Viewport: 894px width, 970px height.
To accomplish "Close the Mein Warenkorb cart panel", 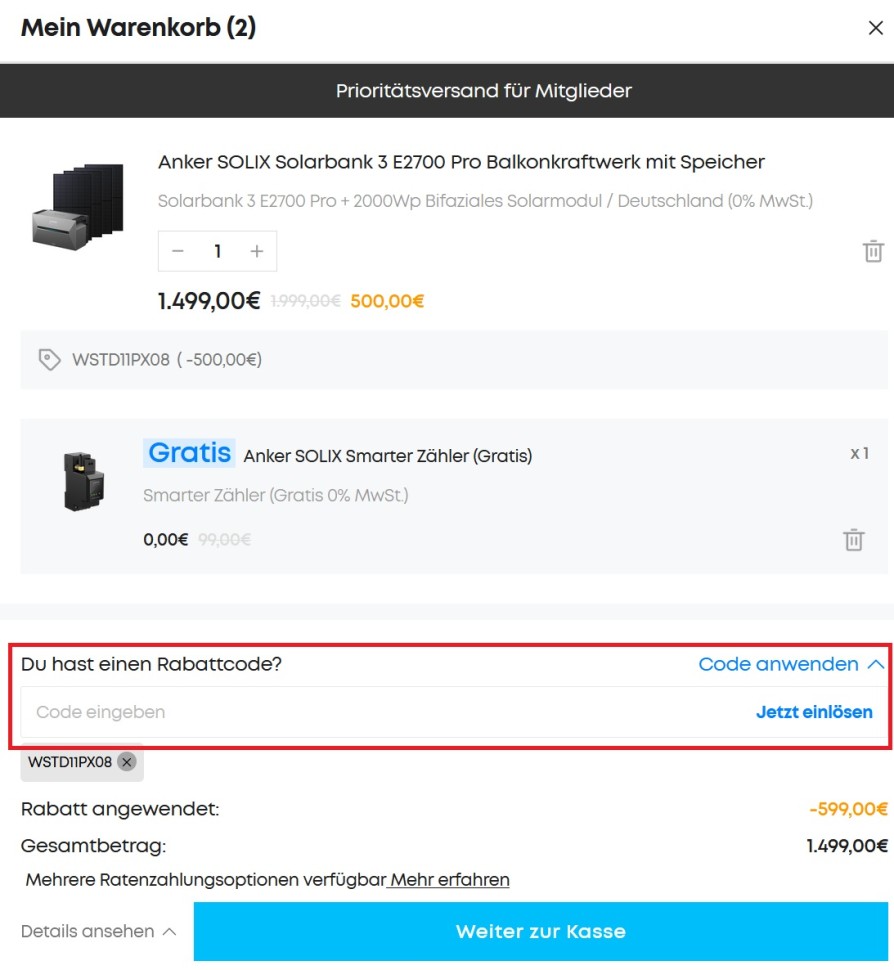I will click(875, 28).
